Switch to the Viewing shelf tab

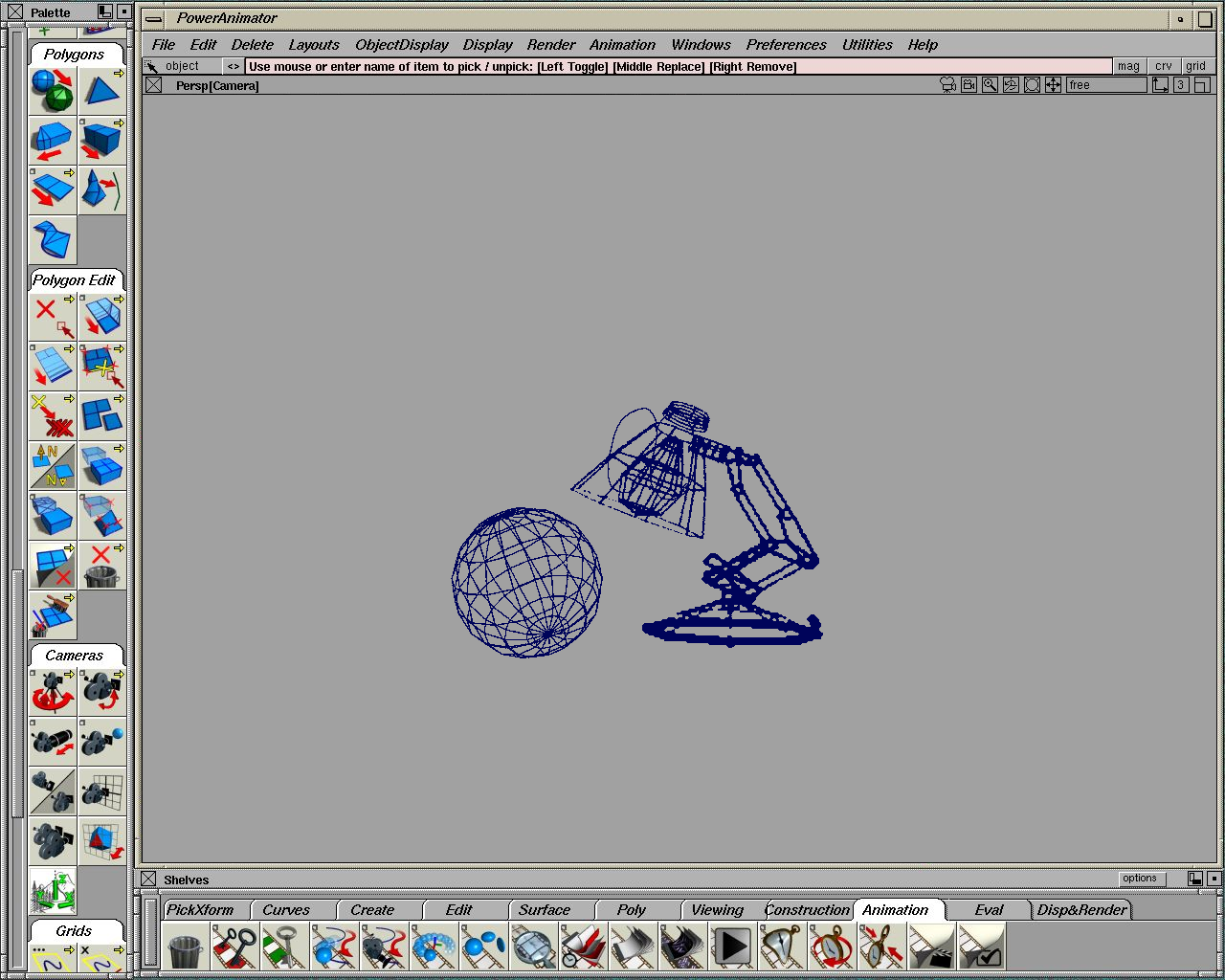722,909
